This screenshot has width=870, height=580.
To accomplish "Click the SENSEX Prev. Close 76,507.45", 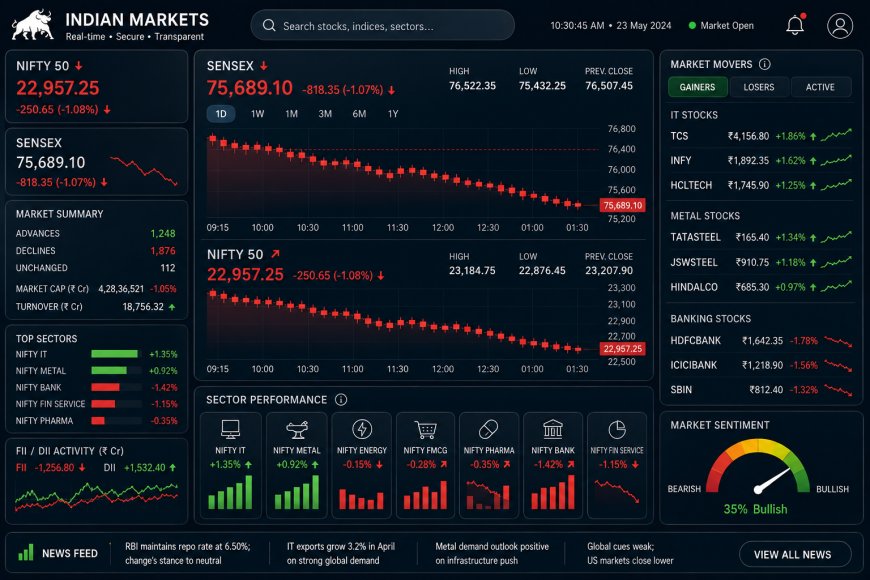I will pos(609,85).
